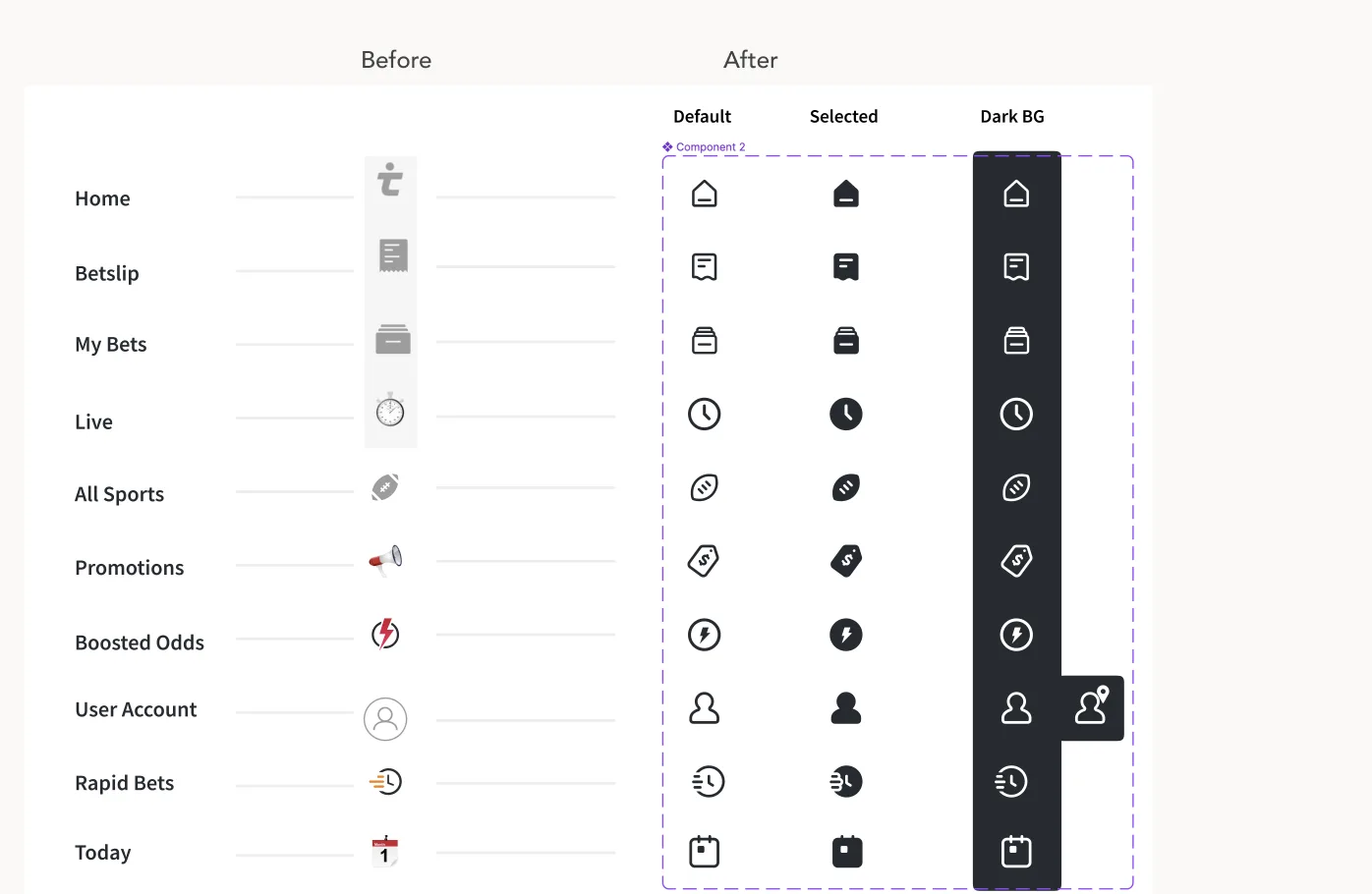Select the Component 2 frame label

pos(704,147)
